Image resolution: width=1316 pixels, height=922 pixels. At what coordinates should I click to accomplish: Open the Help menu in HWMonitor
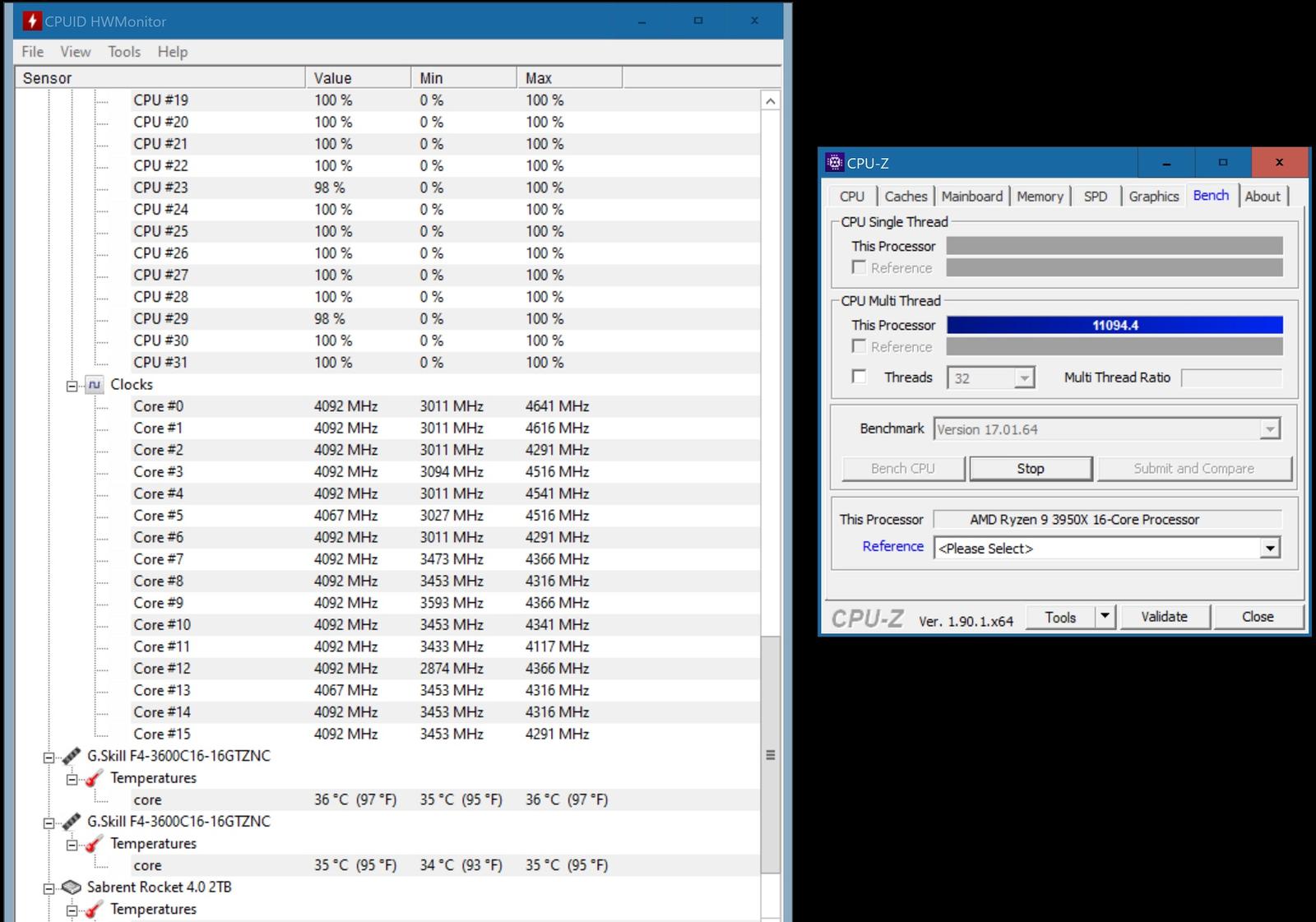pyautogui.click(x=173, y=52)
